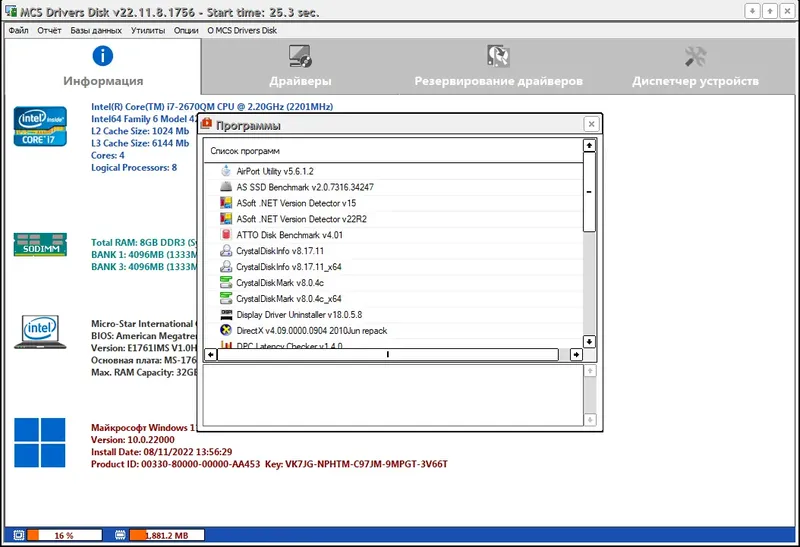Click the RAM usage icon in status bar

120,535
